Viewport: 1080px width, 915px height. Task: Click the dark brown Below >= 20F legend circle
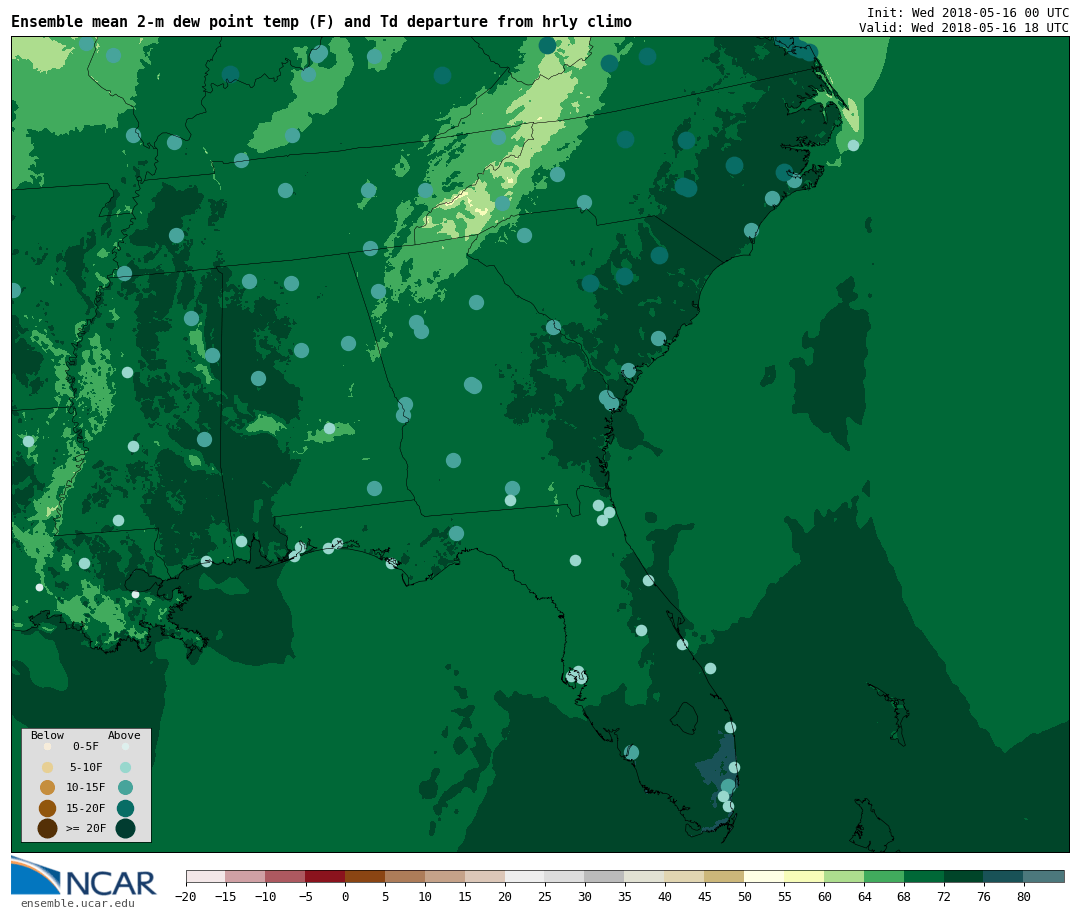(47, 828)
